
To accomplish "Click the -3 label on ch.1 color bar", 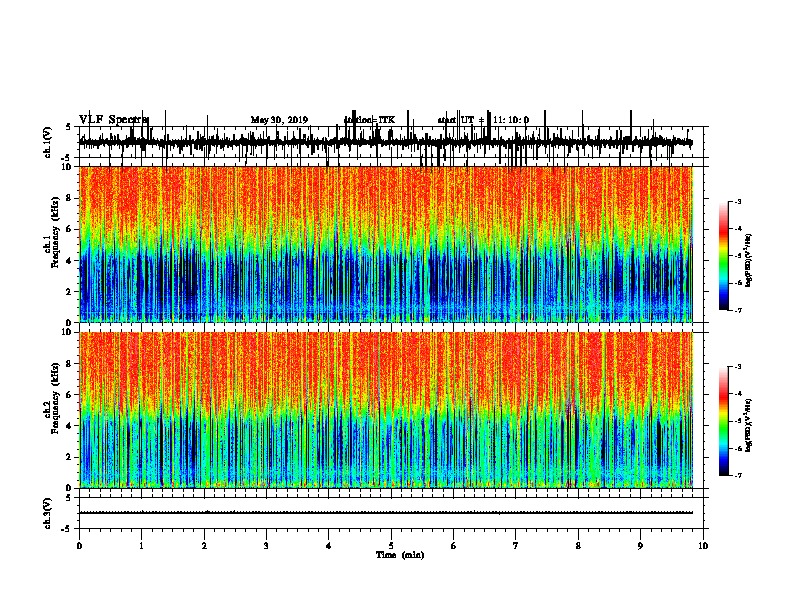I will [x=737, y=201].
